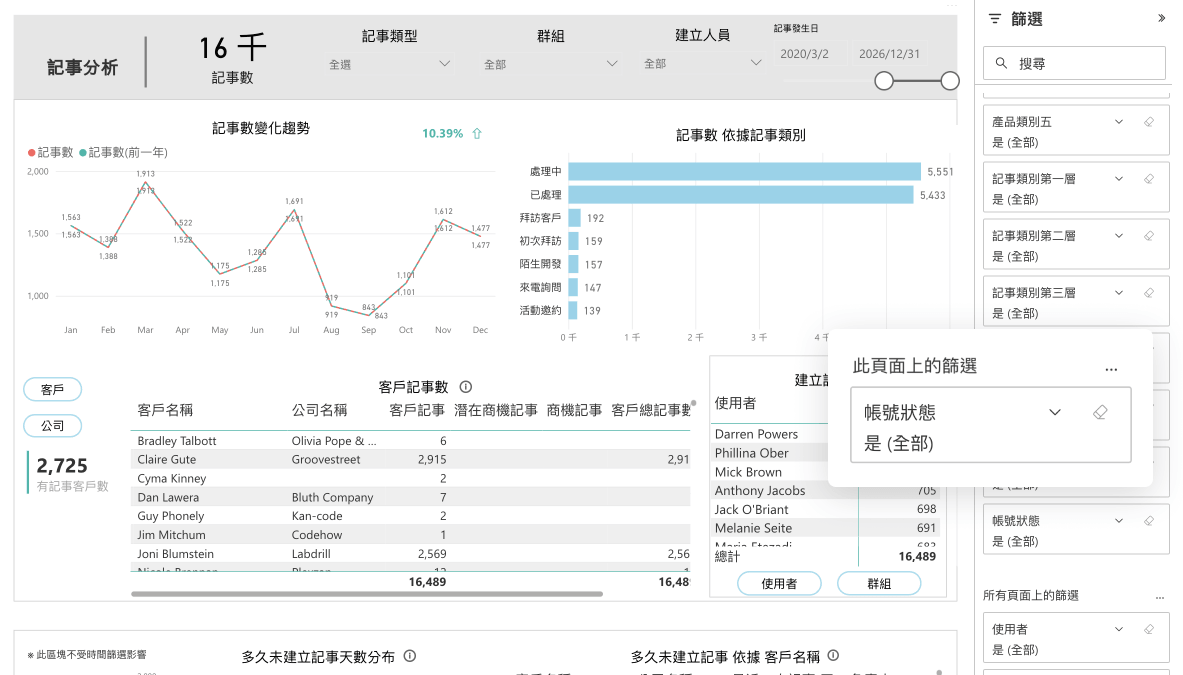The image size is (1183, 675).
Task: Expand the popup 帳號狀態 chevron
Action: point(1055,412)
